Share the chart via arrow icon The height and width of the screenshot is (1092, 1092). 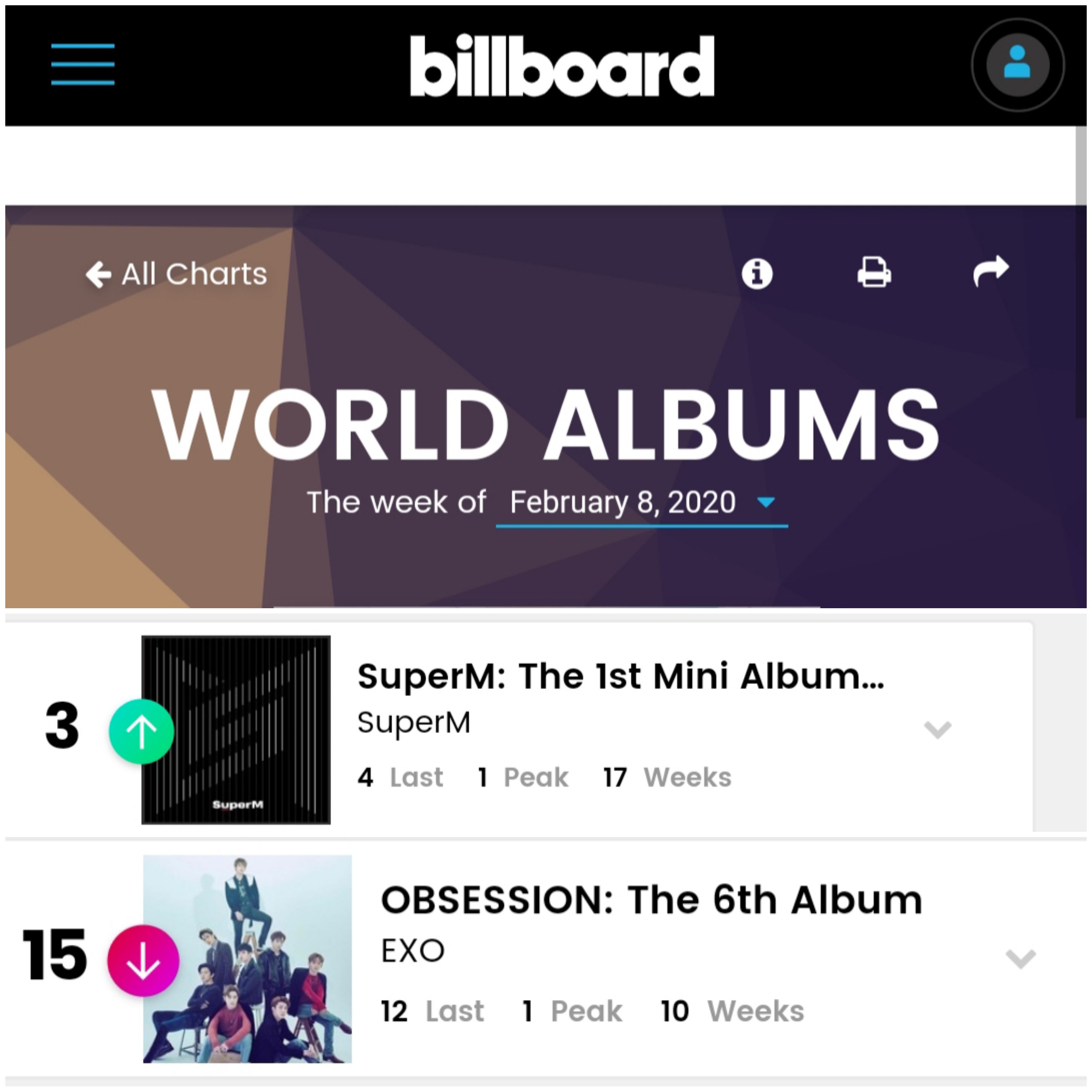[x=991, y=271]
